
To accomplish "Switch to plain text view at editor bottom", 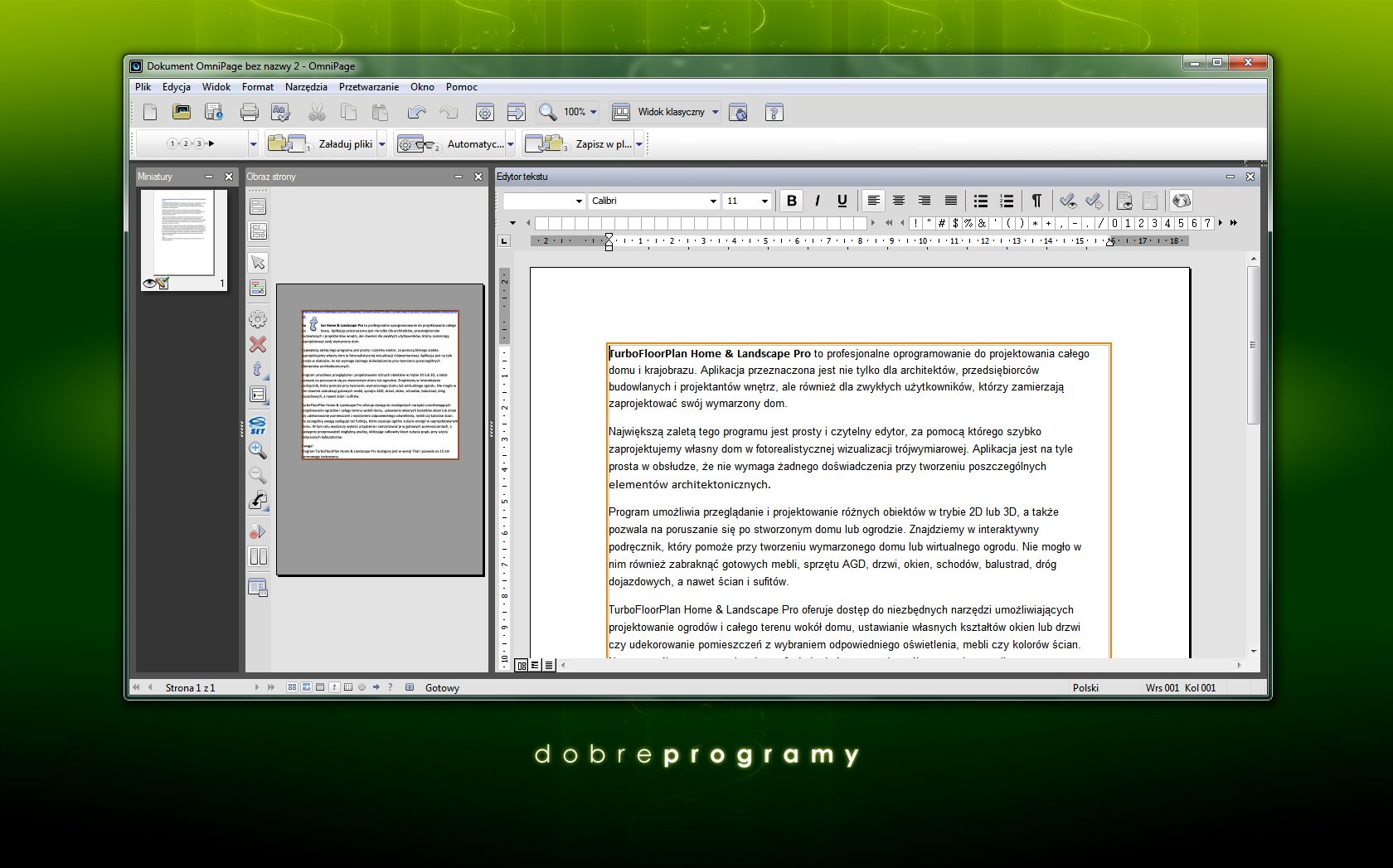I will [549, 665].
